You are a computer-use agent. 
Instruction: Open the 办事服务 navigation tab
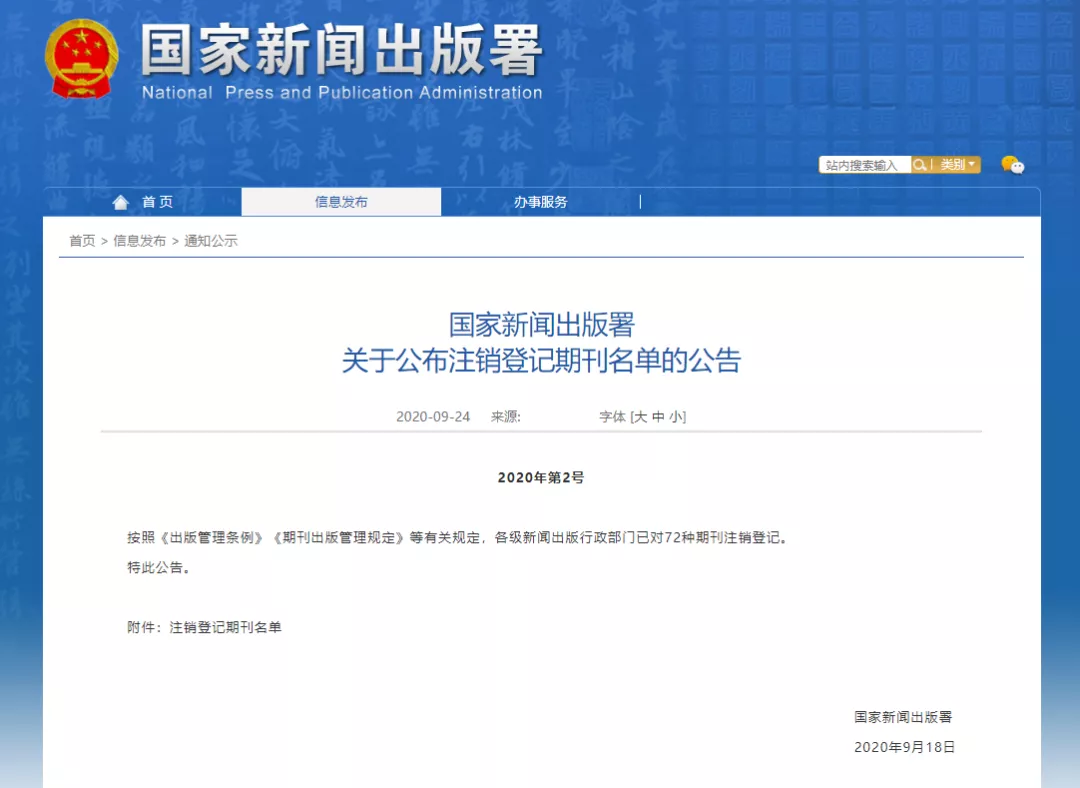pyautogui.click(x=541, y=202)
